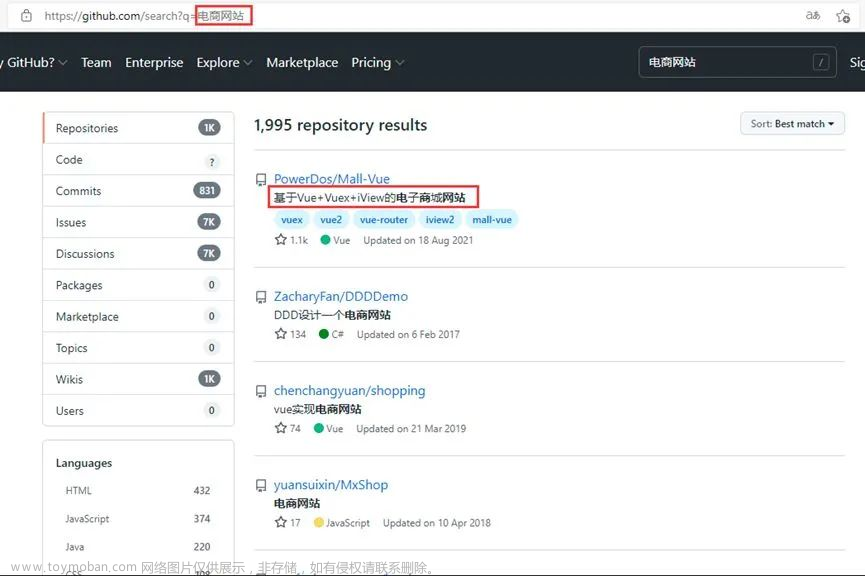Click 'Updated on 21 Mar 2019' text
This screenshot has width=865, height=576.
411,429
